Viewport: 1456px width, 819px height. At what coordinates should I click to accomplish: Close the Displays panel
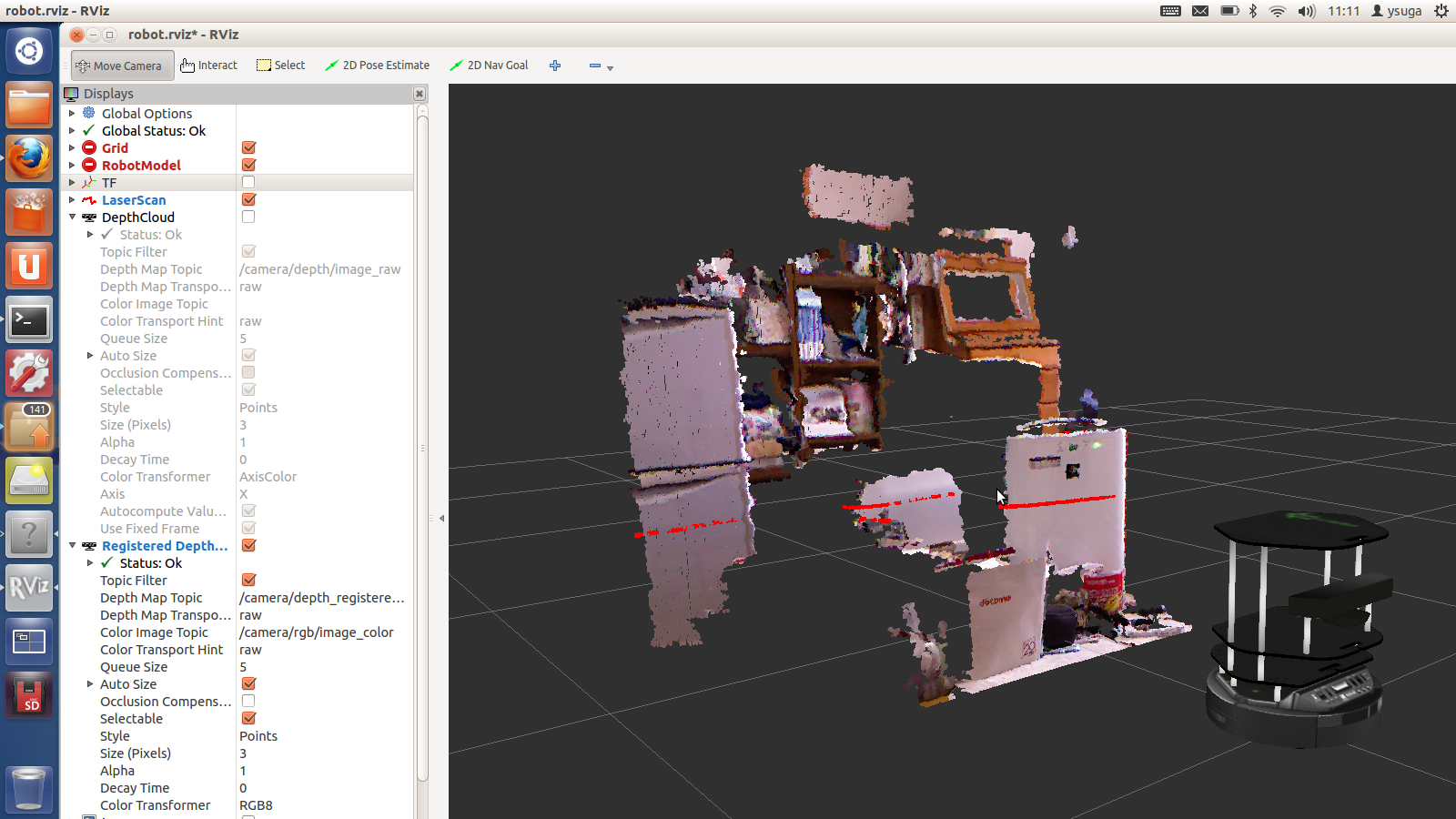[x=420, y=94]
